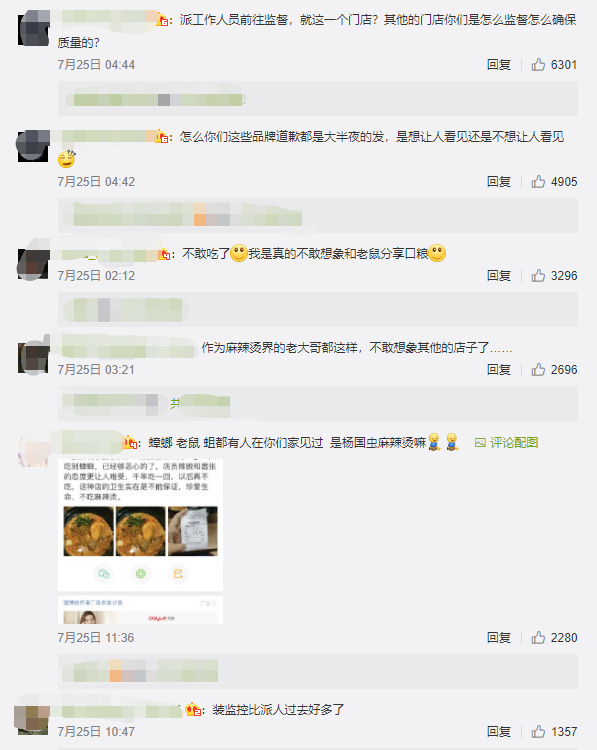Click the 评论配图 image icon link
This screenshot has height=750, width=597.
point(506,442)
